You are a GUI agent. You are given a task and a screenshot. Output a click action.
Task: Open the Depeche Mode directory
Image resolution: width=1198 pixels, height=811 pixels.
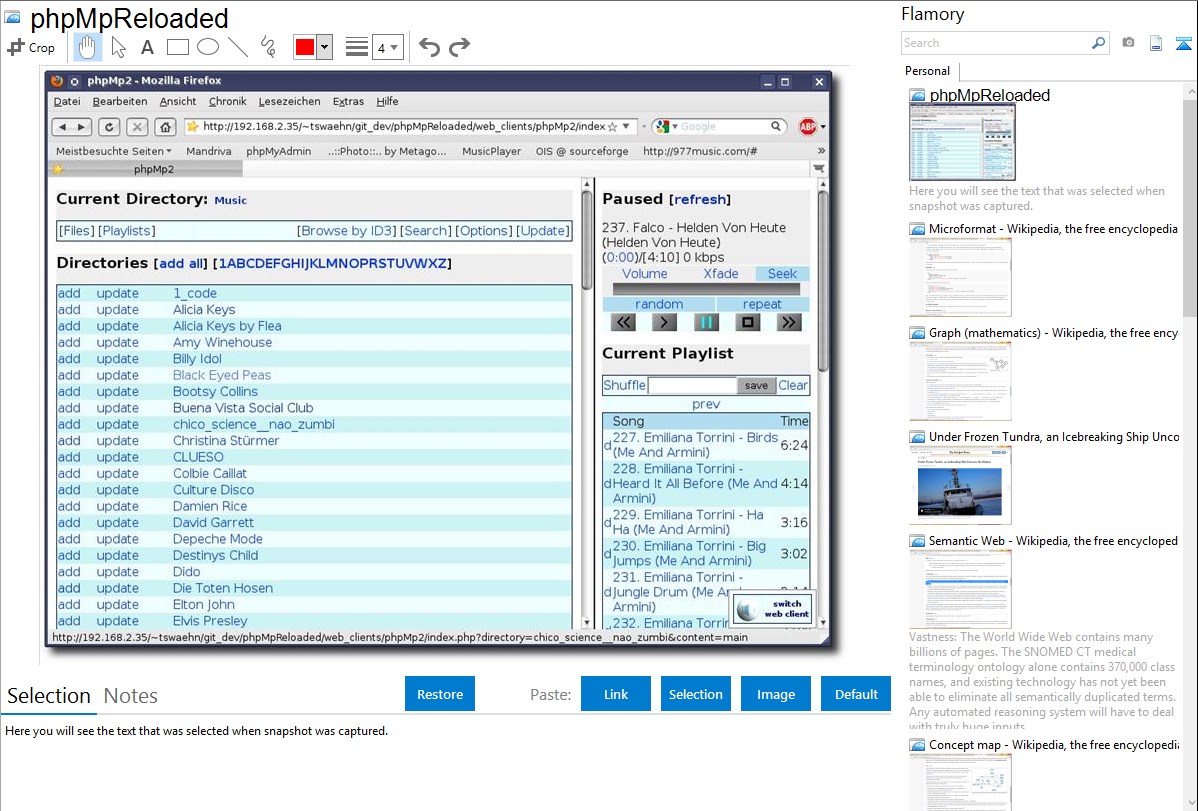(x=217, y=539)
